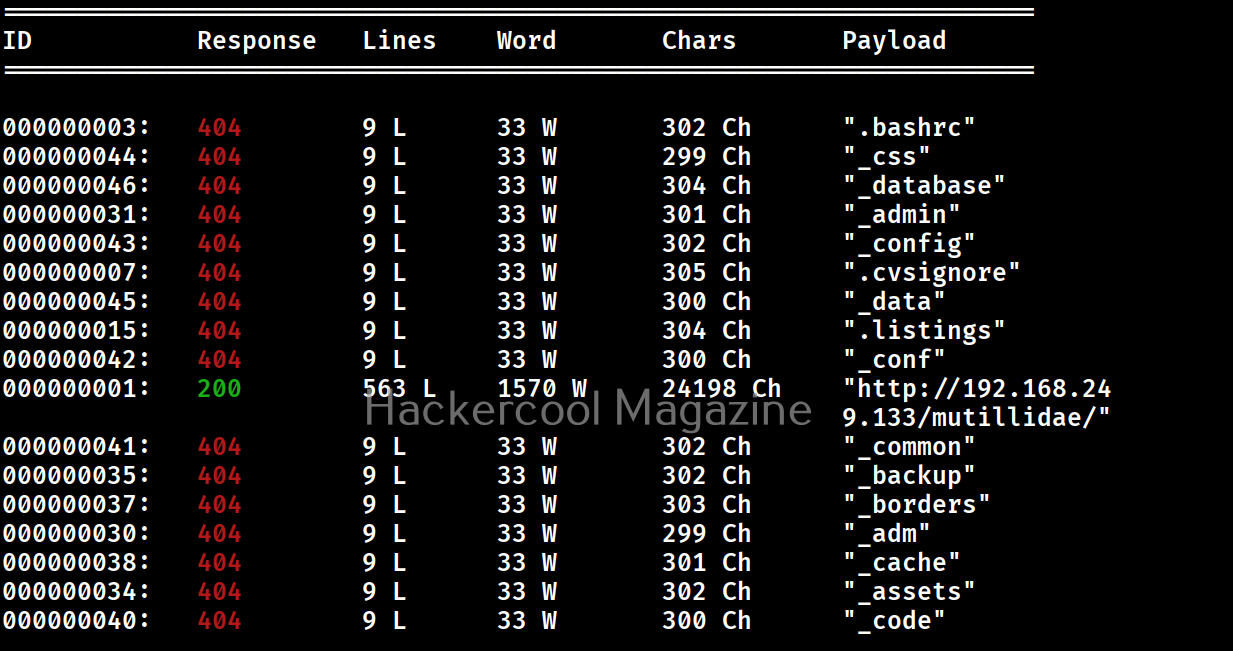Click the "Response" column header

pyautogui.click(x=256, y=41)
